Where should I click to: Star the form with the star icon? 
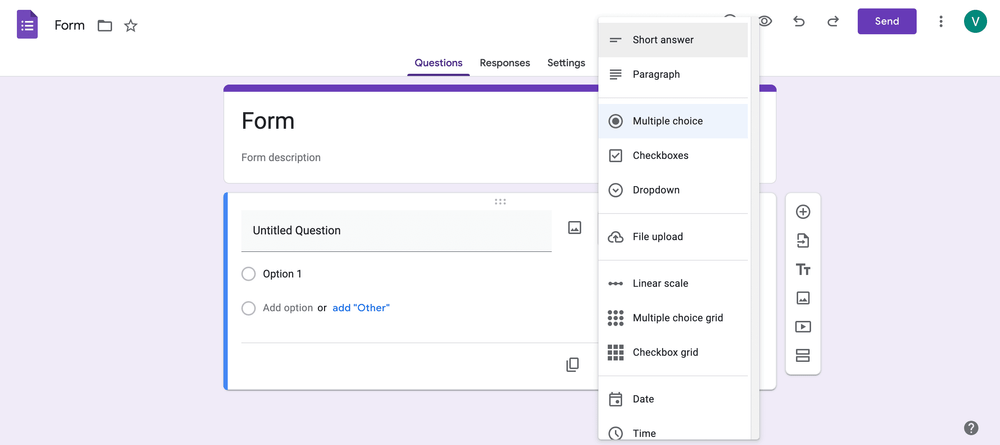[131, 26]
